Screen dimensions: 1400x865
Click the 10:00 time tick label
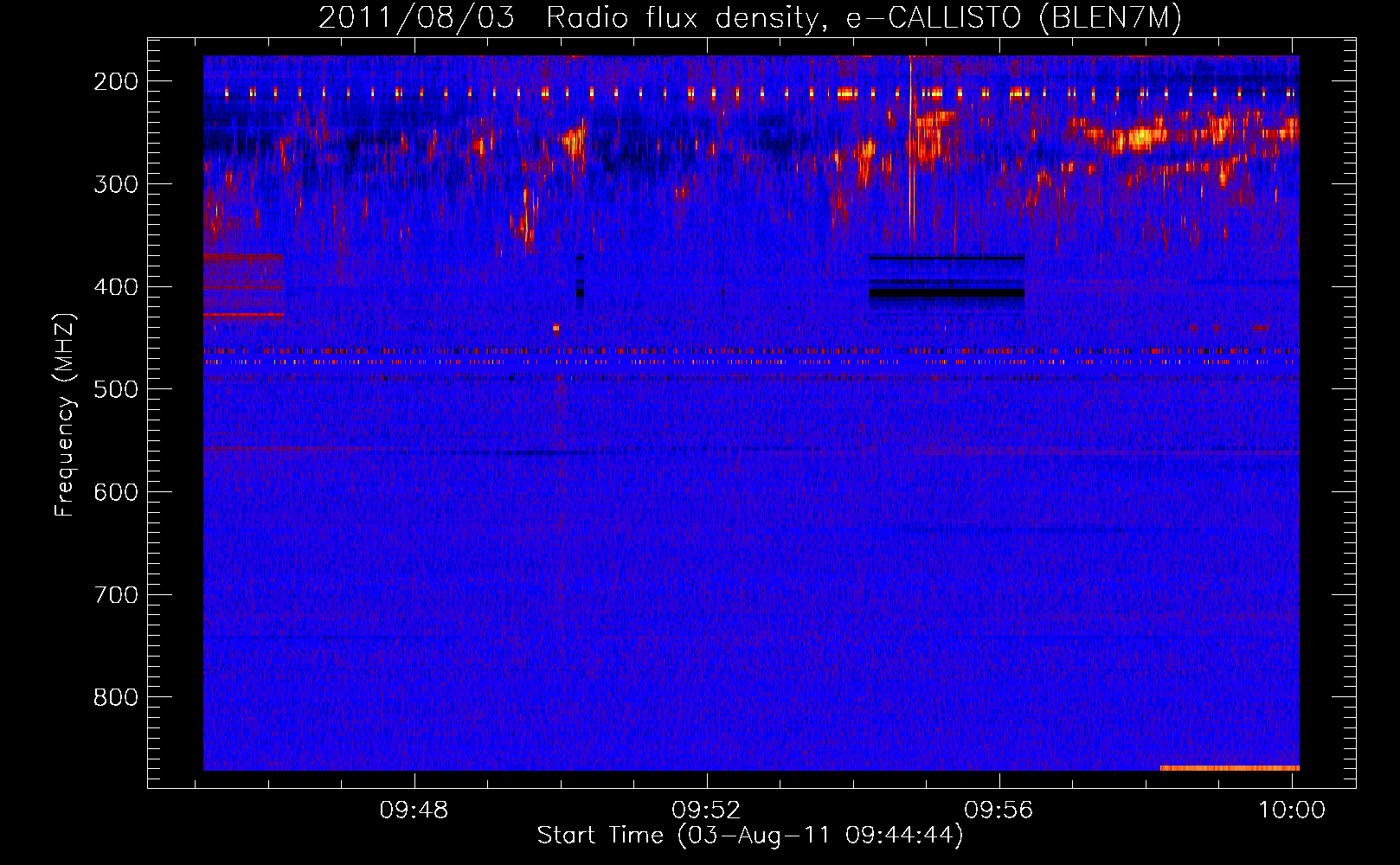point(1292,810)
